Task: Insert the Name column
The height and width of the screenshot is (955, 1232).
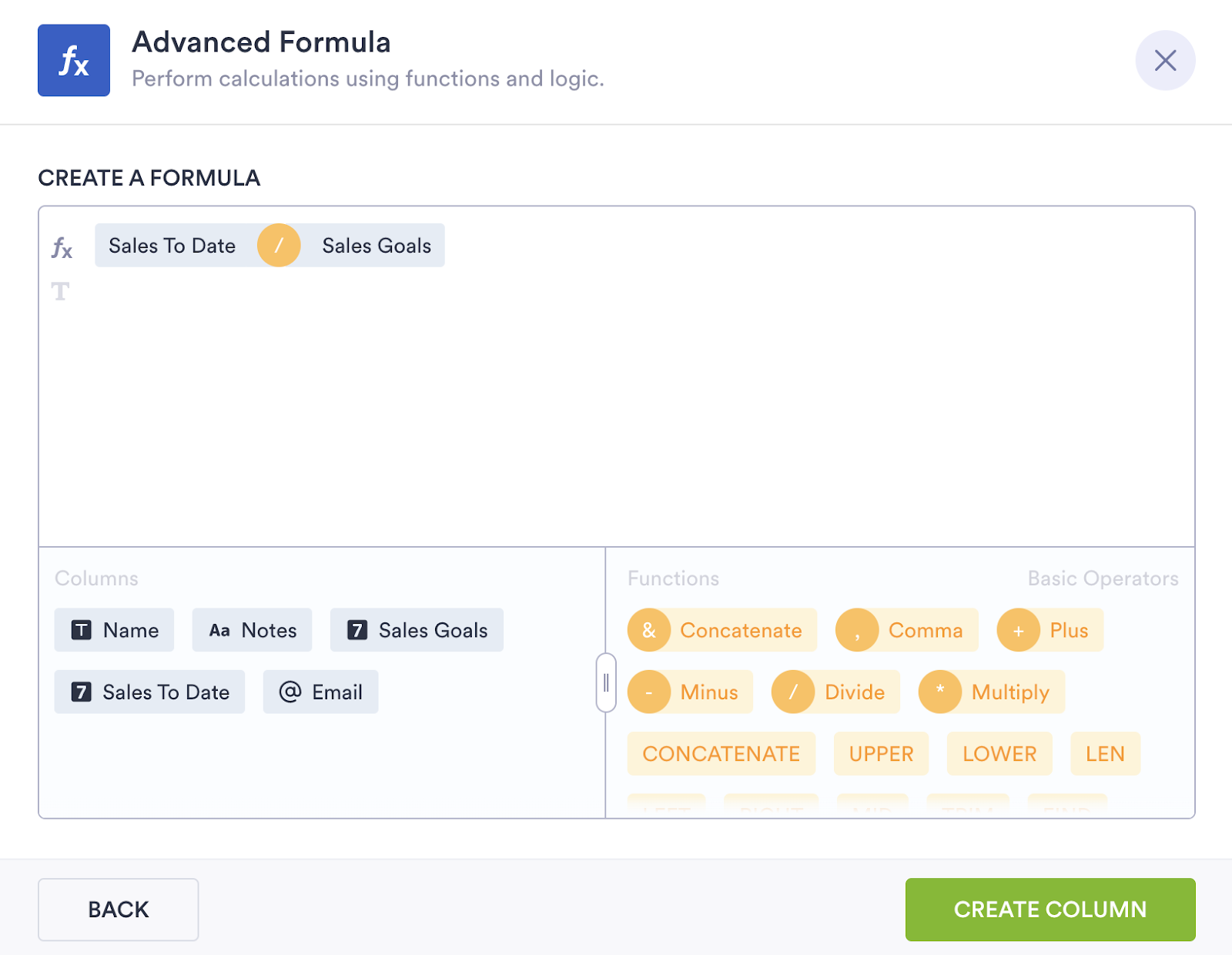Action: [x=114, y=630]
